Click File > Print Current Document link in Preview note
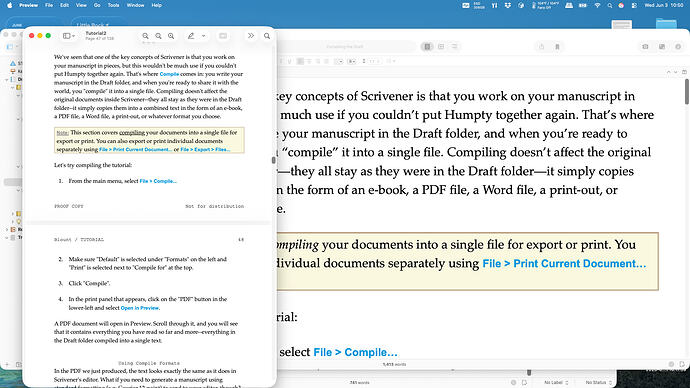 135,150
